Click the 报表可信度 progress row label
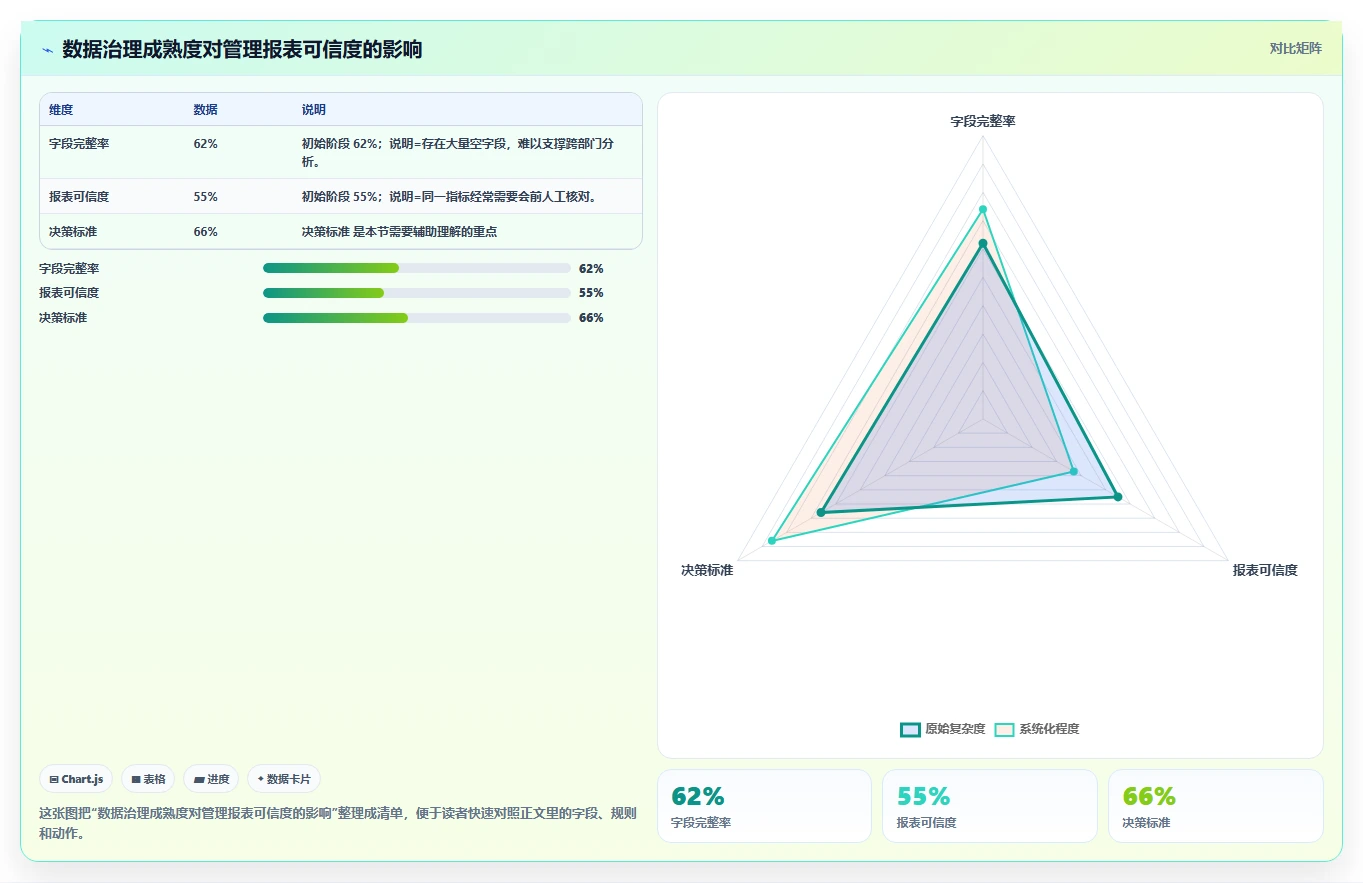The width and height of the screenshot is (1363, 883). pyautogui.click(x=69, y=293)
